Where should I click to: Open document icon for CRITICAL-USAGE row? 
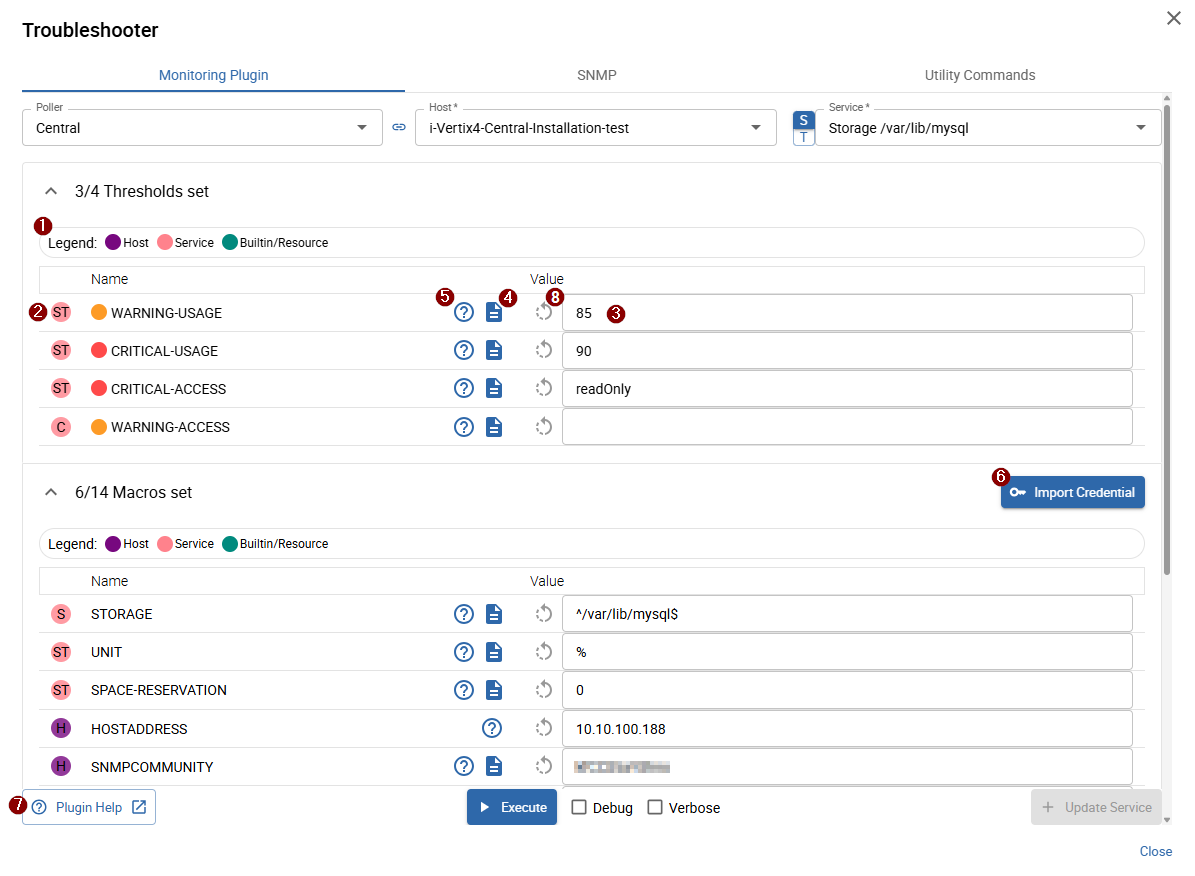click(494, 351)
